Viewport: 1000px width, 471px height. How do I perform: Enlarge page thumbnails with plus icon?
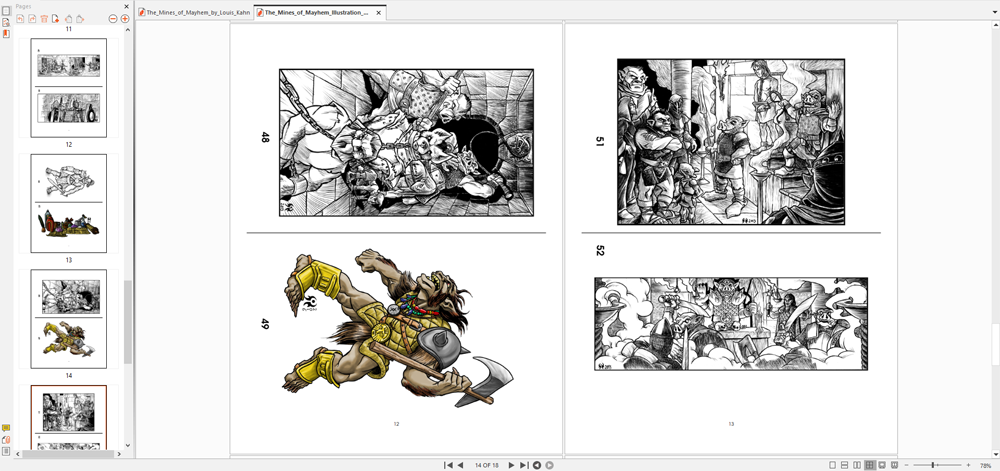[125, 19]
